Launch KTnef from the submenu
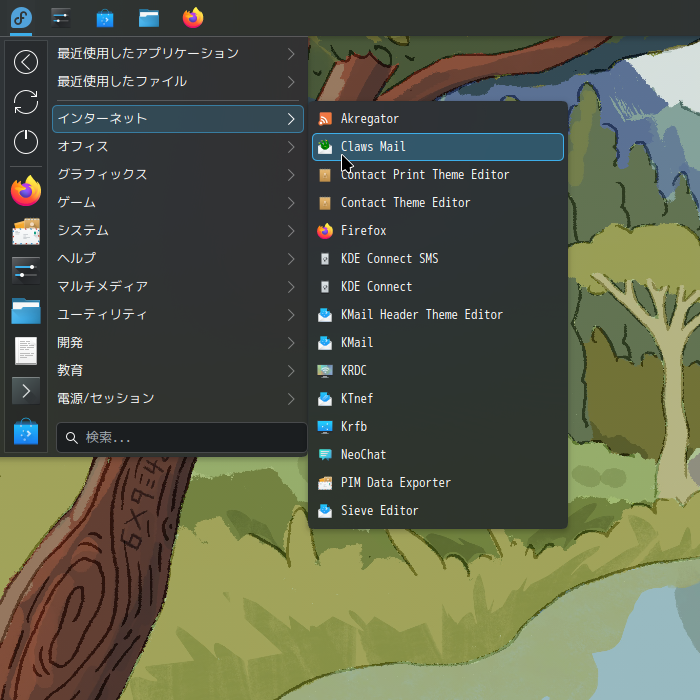This screenshot has width=700, height=700. (438, 399)
